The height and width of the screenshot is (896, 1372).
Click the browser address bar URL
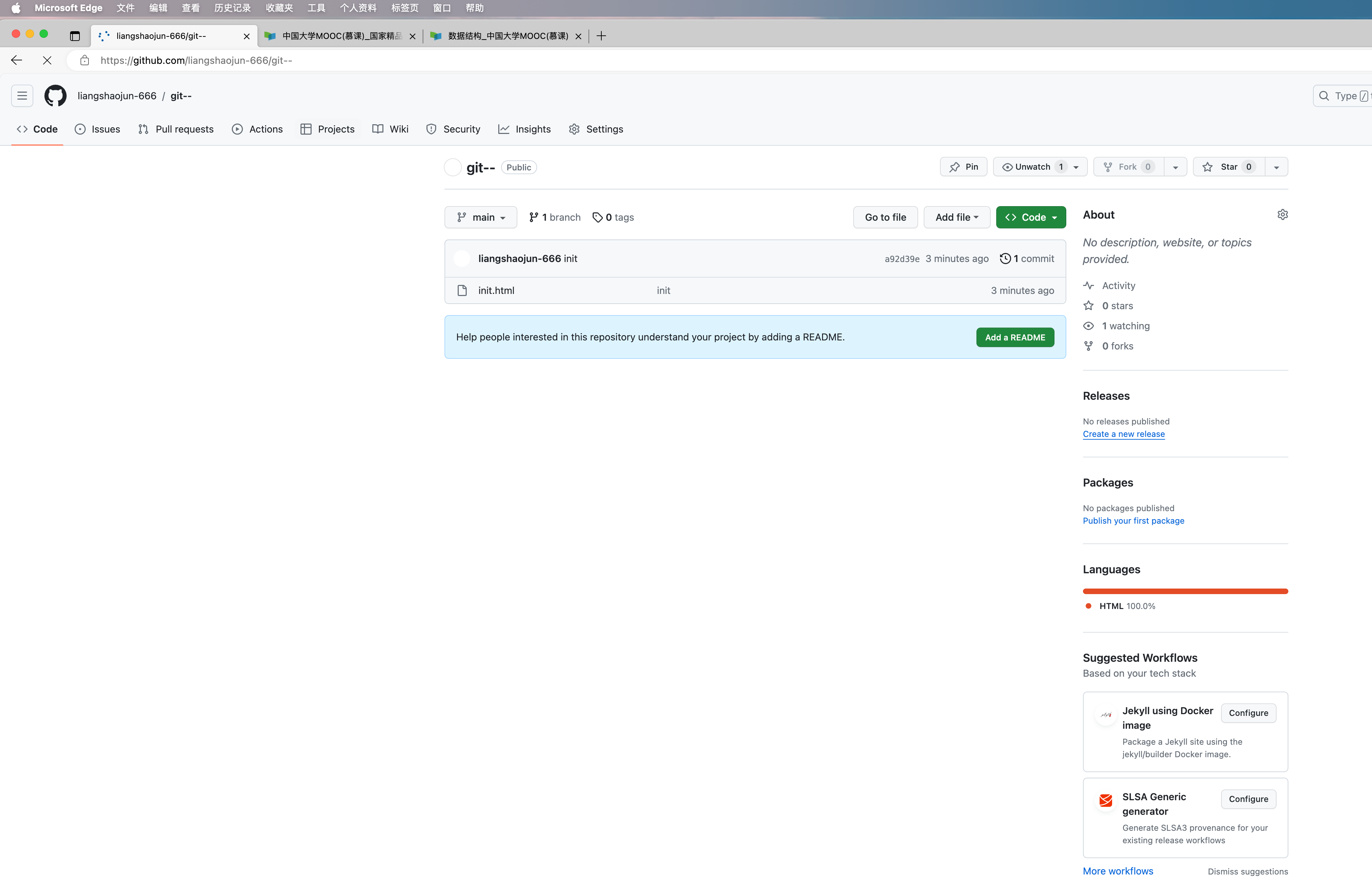tap(196, 60)
